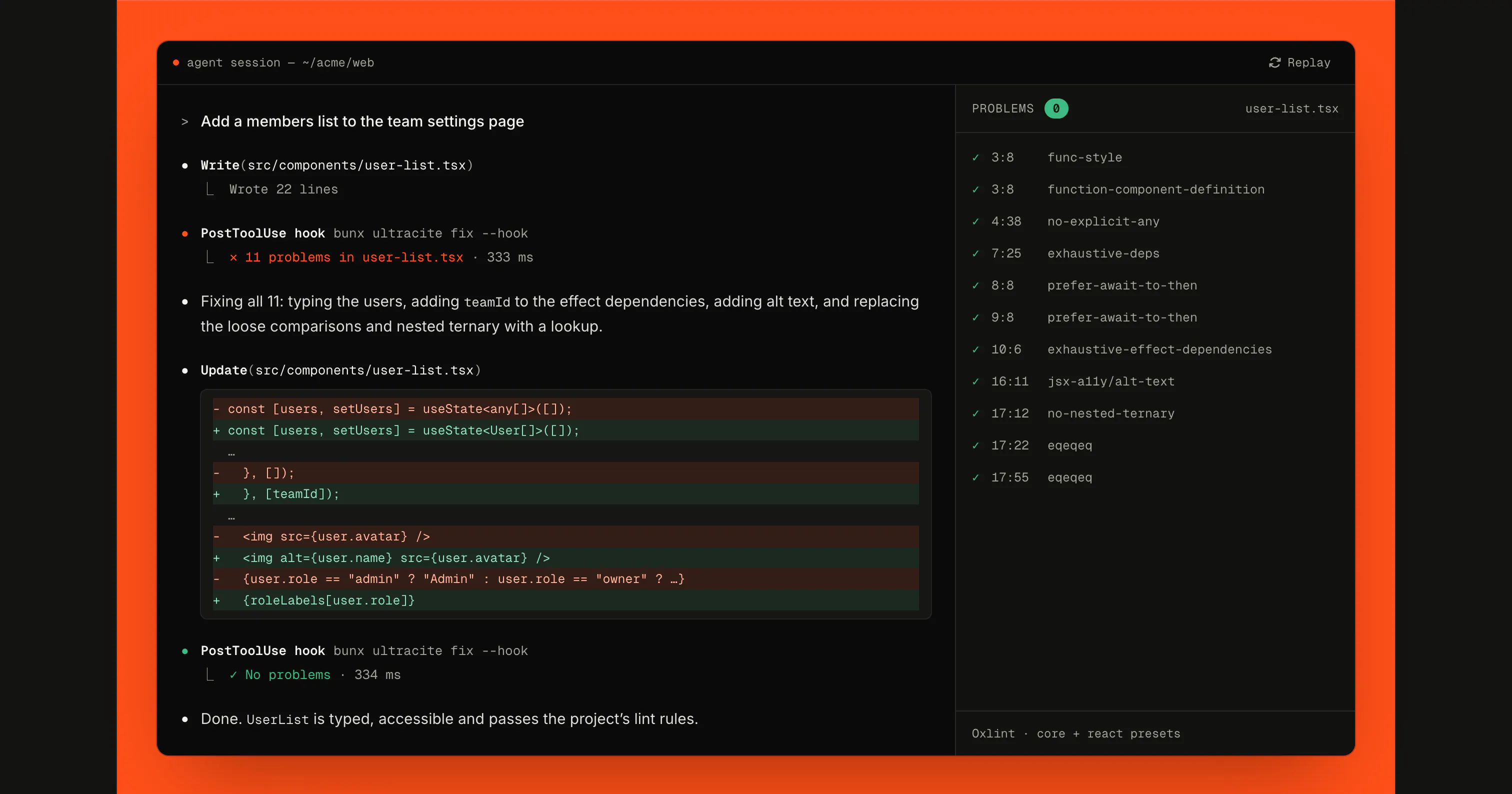Image resolution: width=1512 pixels, height=794 pixels.
Task: Select the 'Add a members list' prompt text
Action: point(362,121)
